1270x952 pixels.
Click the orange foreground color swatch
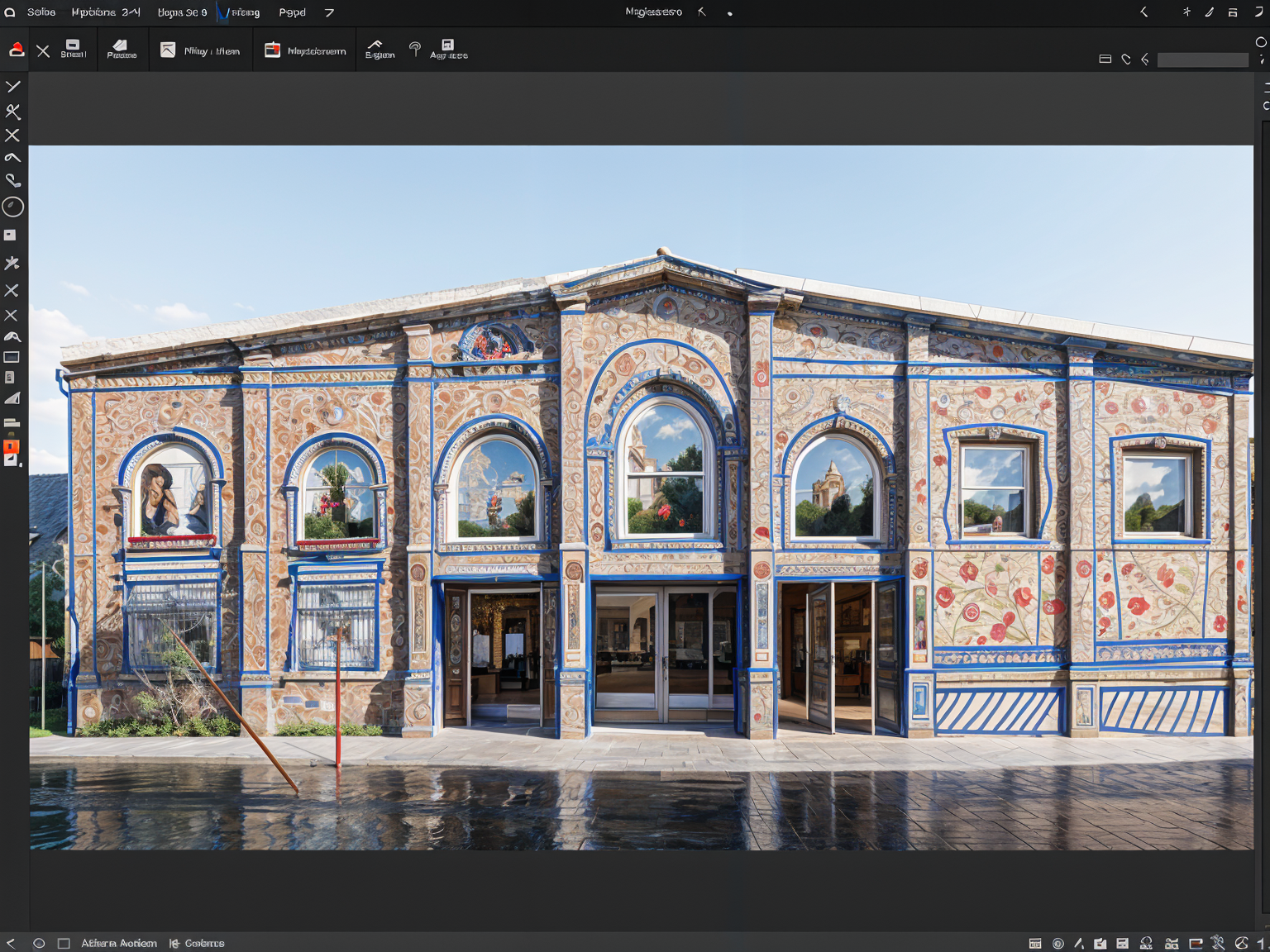[11, 447]
